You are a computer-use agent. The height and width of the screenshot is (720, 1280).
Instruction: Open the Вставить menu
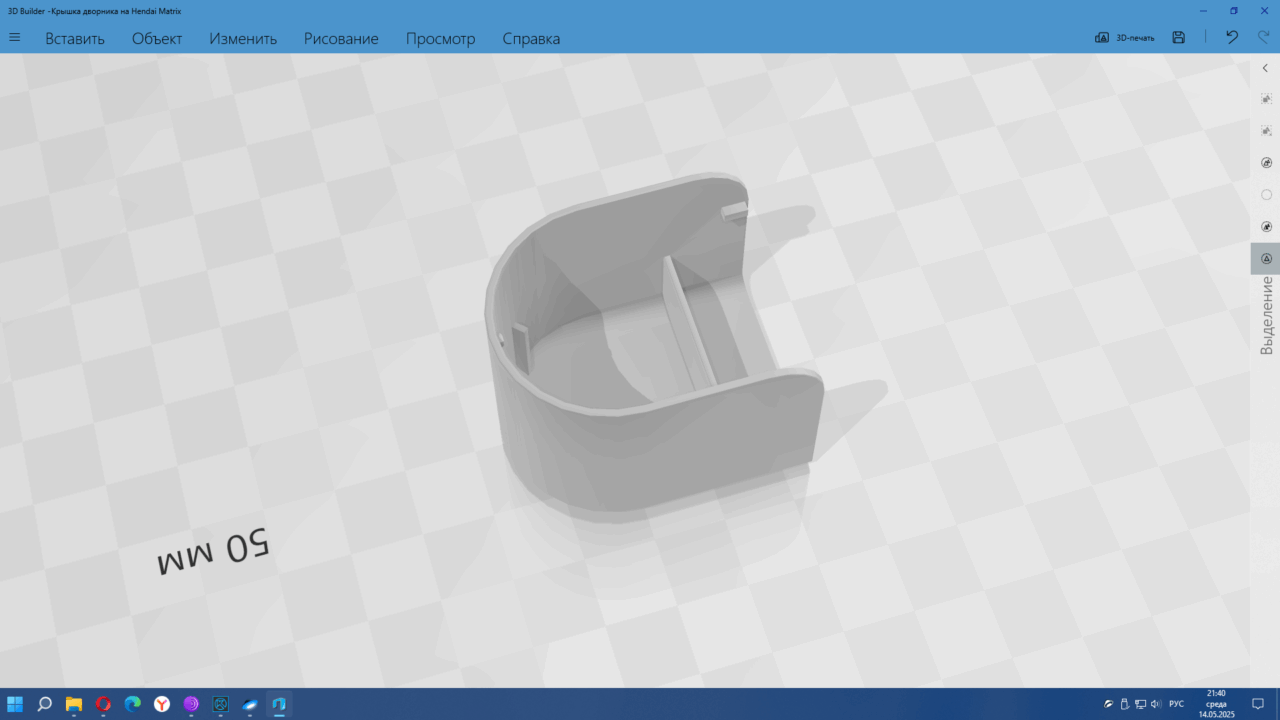point(75,39)
